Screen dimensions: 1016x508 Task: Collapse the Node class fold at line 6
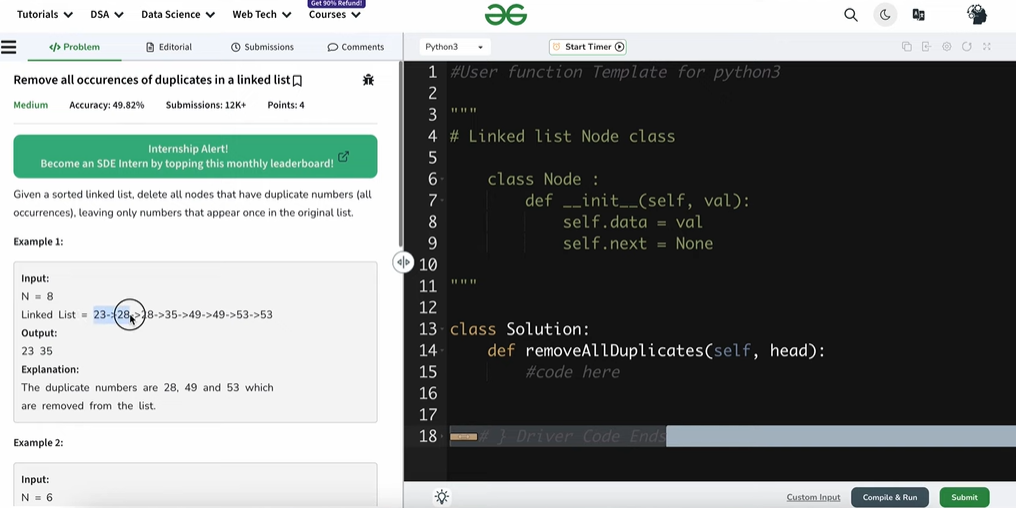[442, 179]
